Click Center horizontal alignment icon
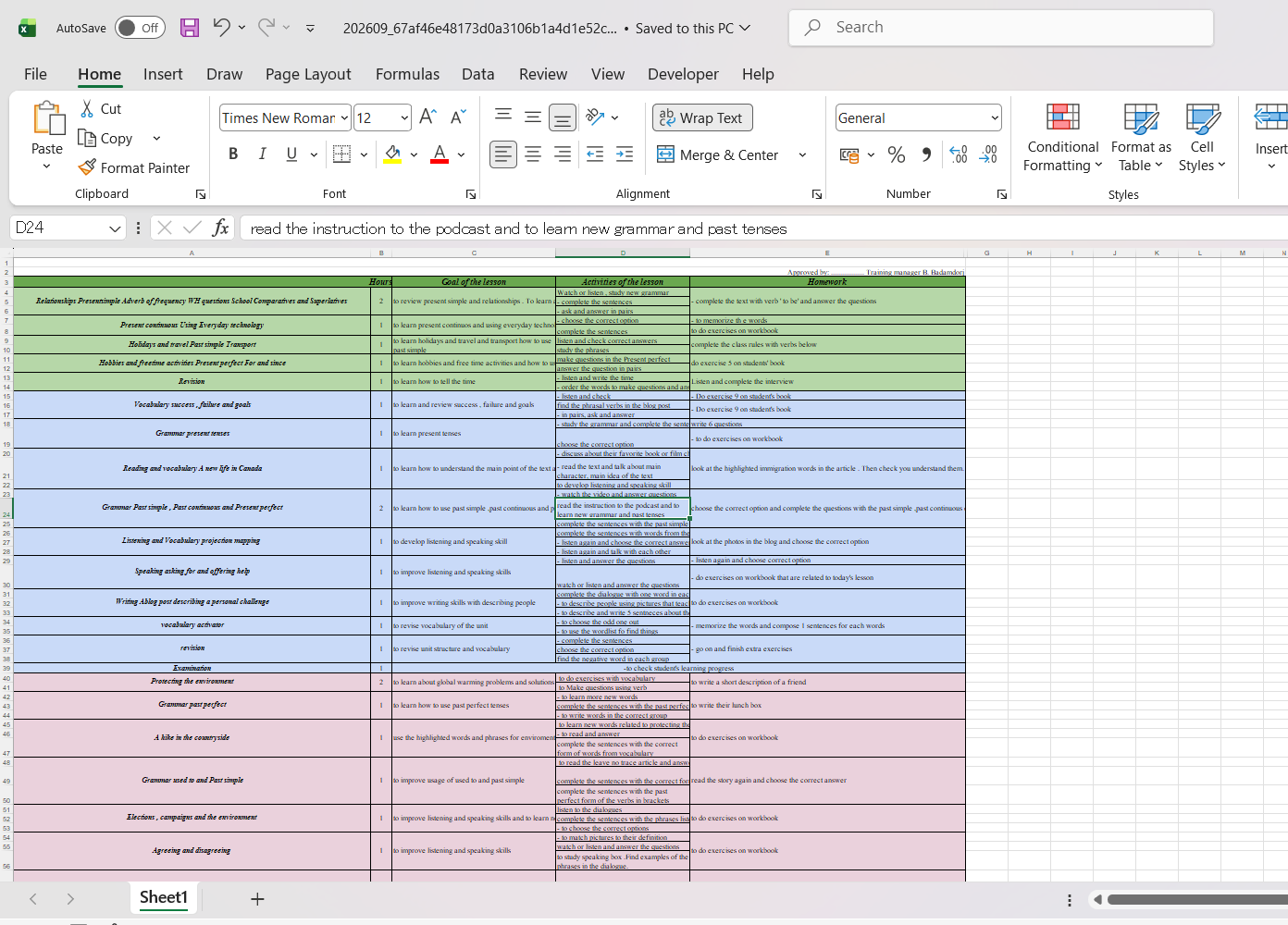This screenshot has height=925, width=1288. pos(533,154)
